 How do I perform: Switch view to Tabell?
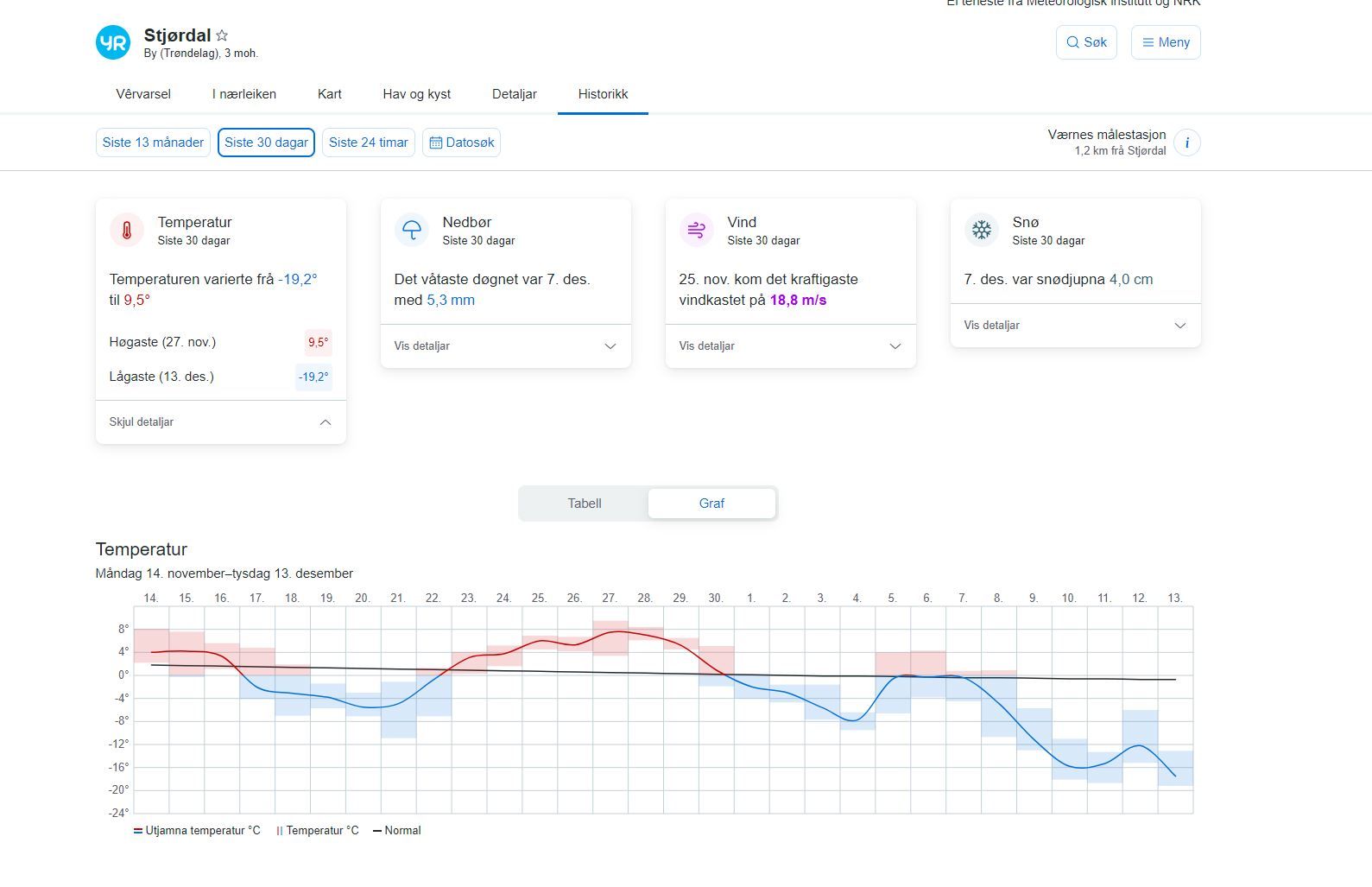tap(584, 504)
